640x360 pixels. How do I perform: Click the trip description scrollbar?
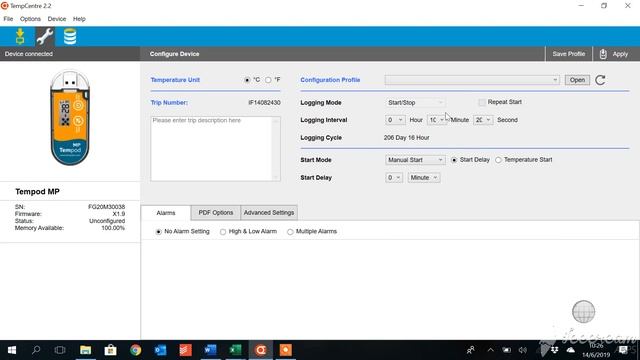(276, 149)
